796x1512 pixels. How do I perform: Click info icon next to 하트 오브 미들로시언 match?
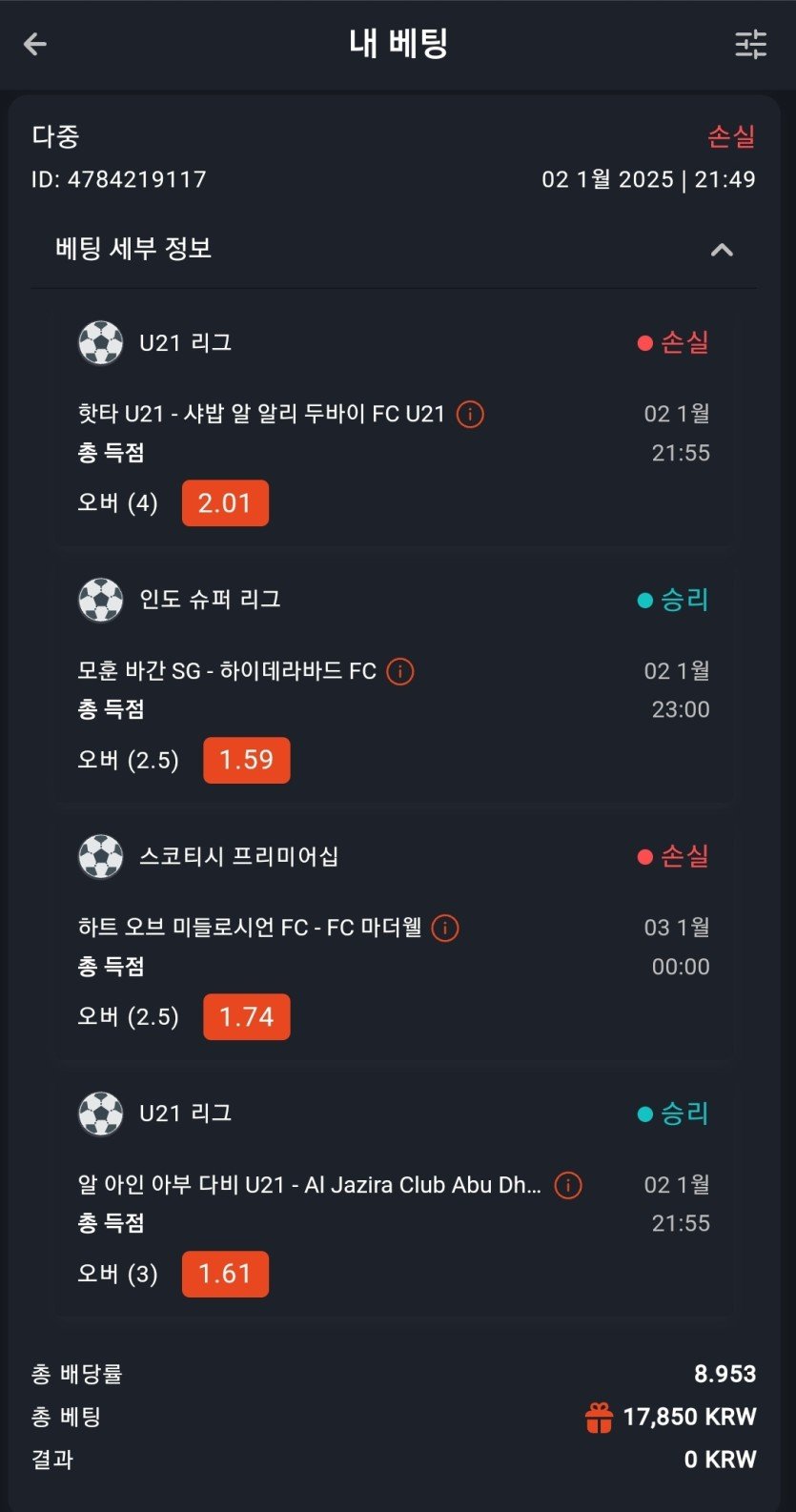click(x=445, y=928)
